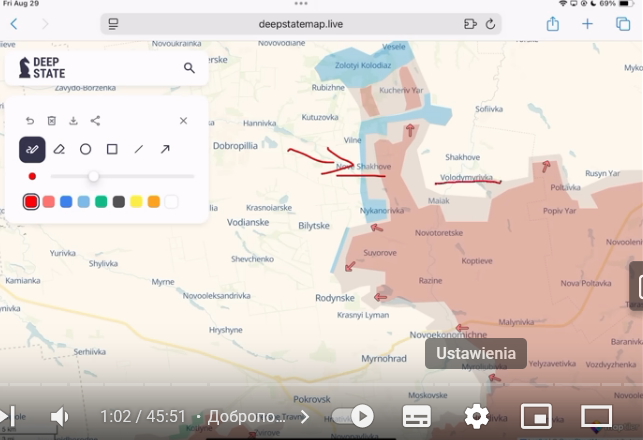Choose the circle shape tool

(x=86, y=149)
